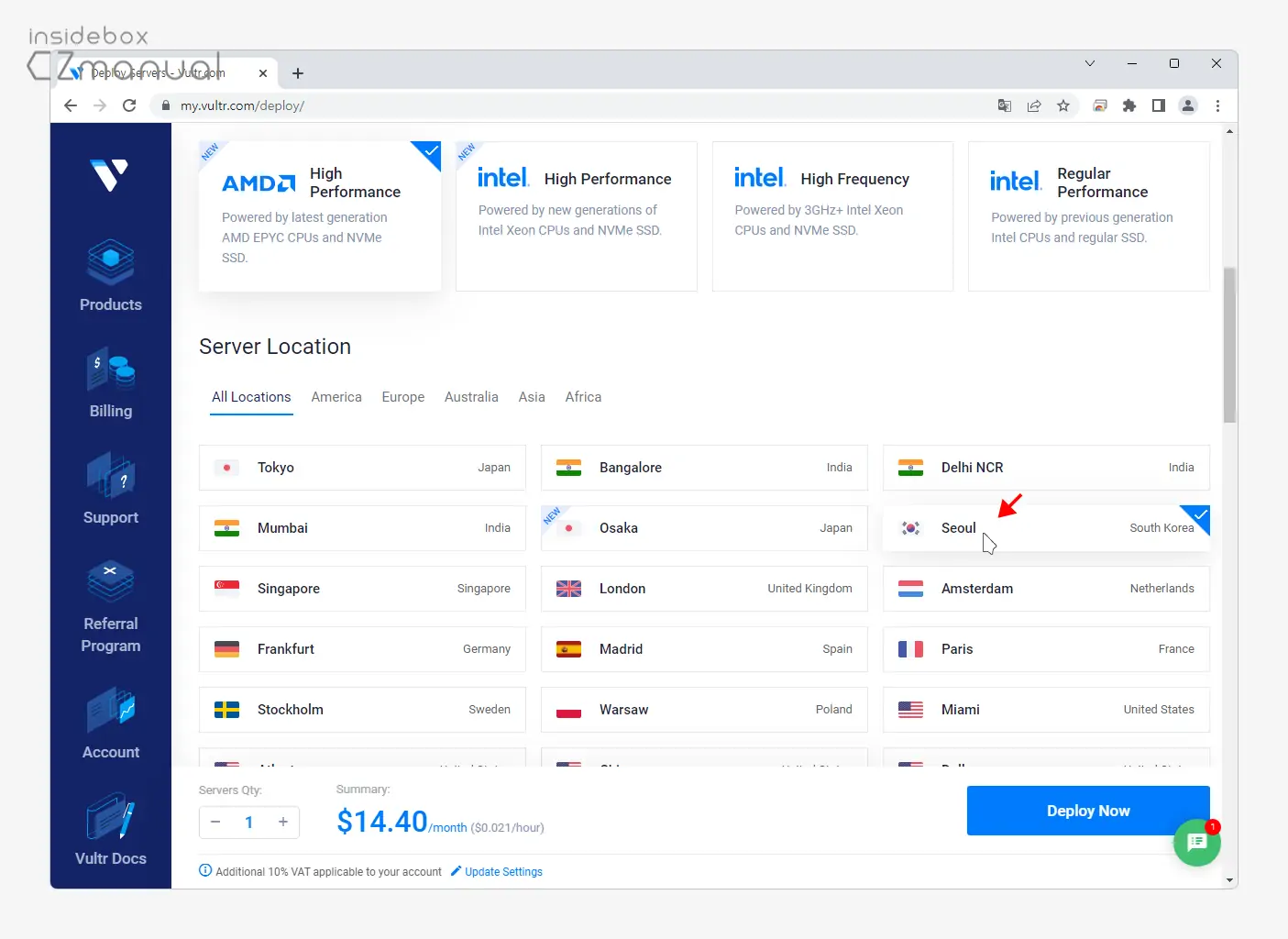The height and width of the screenshot is (939, 1288).
Task: Decrease the server quantity
Action: click(x=215, y=822)
